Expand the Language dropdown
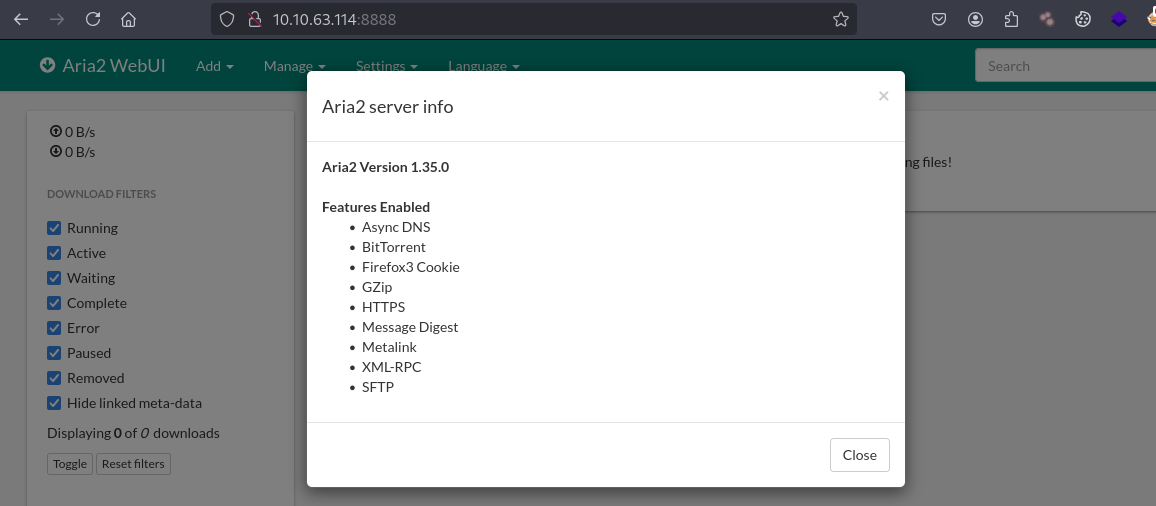This screenshot has height=506, width=1156. (x=483, y=66)
